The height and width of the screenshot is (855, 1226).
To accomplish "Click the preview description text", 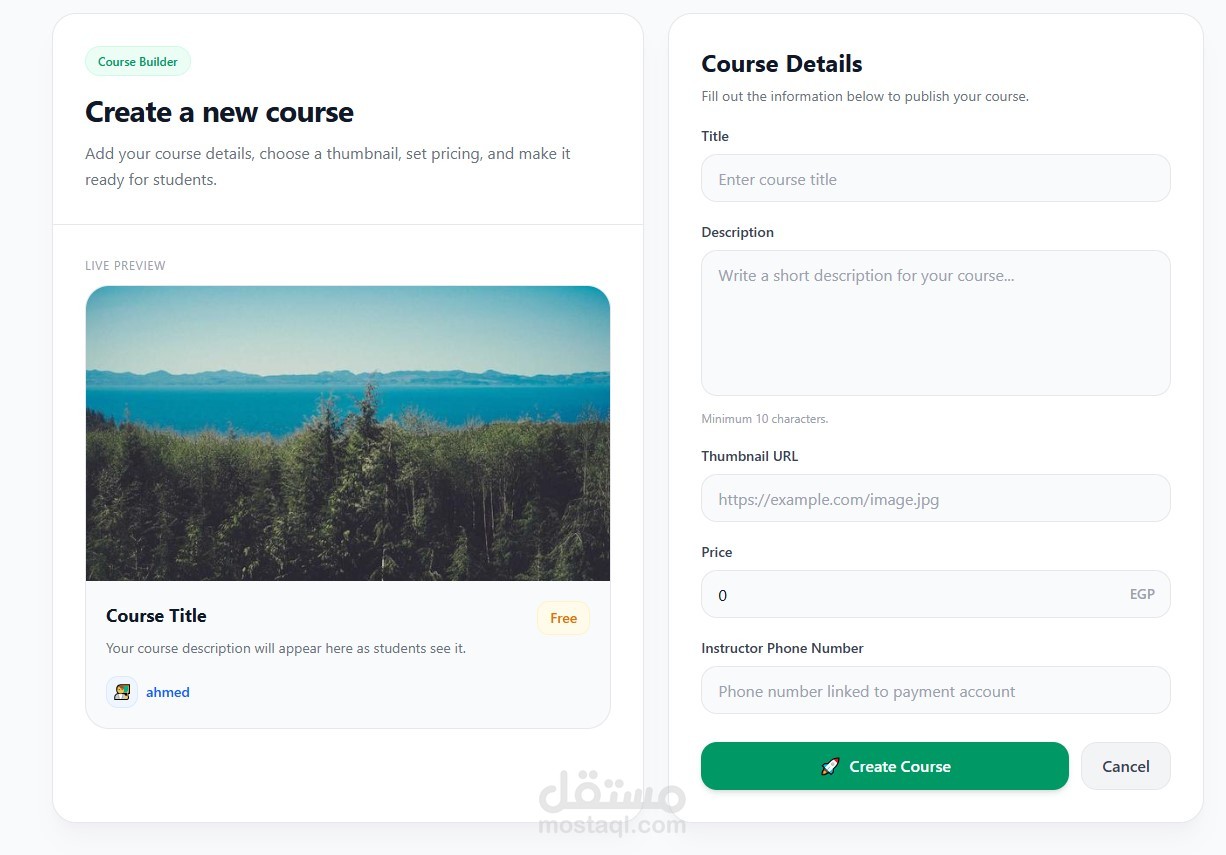I will point(286,648).
